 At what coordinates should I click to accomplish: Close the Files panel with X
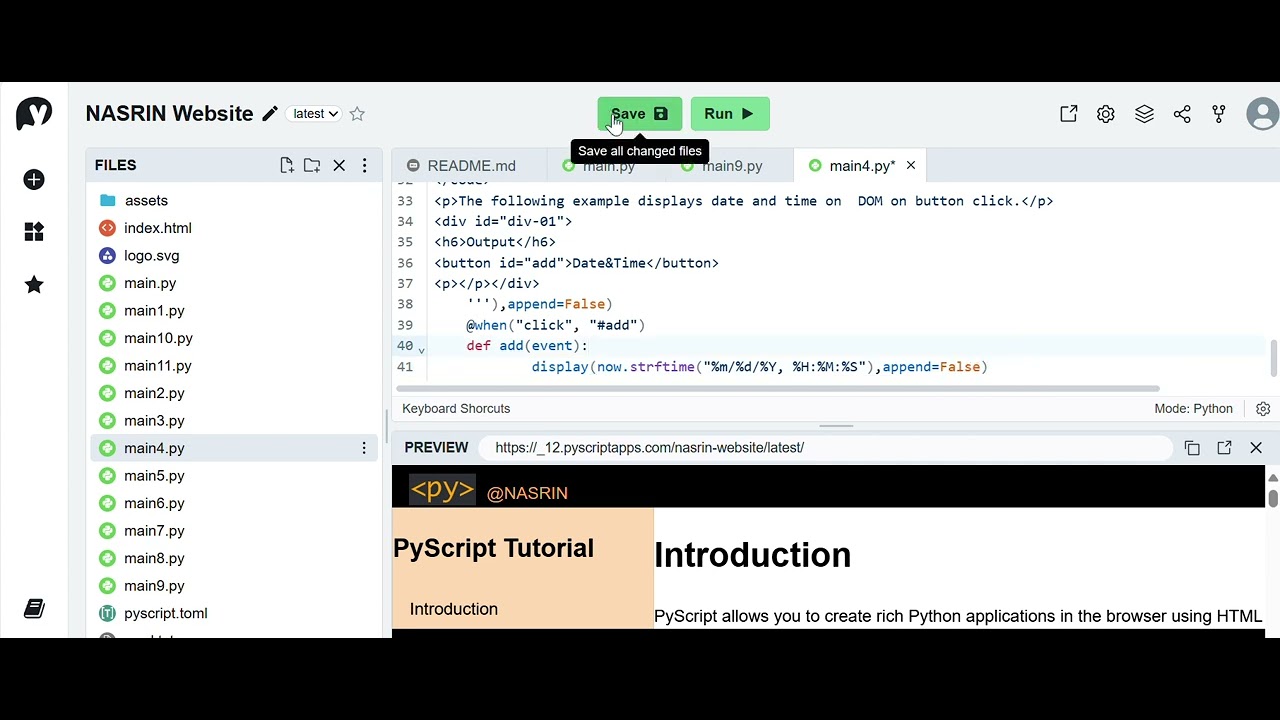click(x=339, y=165)
